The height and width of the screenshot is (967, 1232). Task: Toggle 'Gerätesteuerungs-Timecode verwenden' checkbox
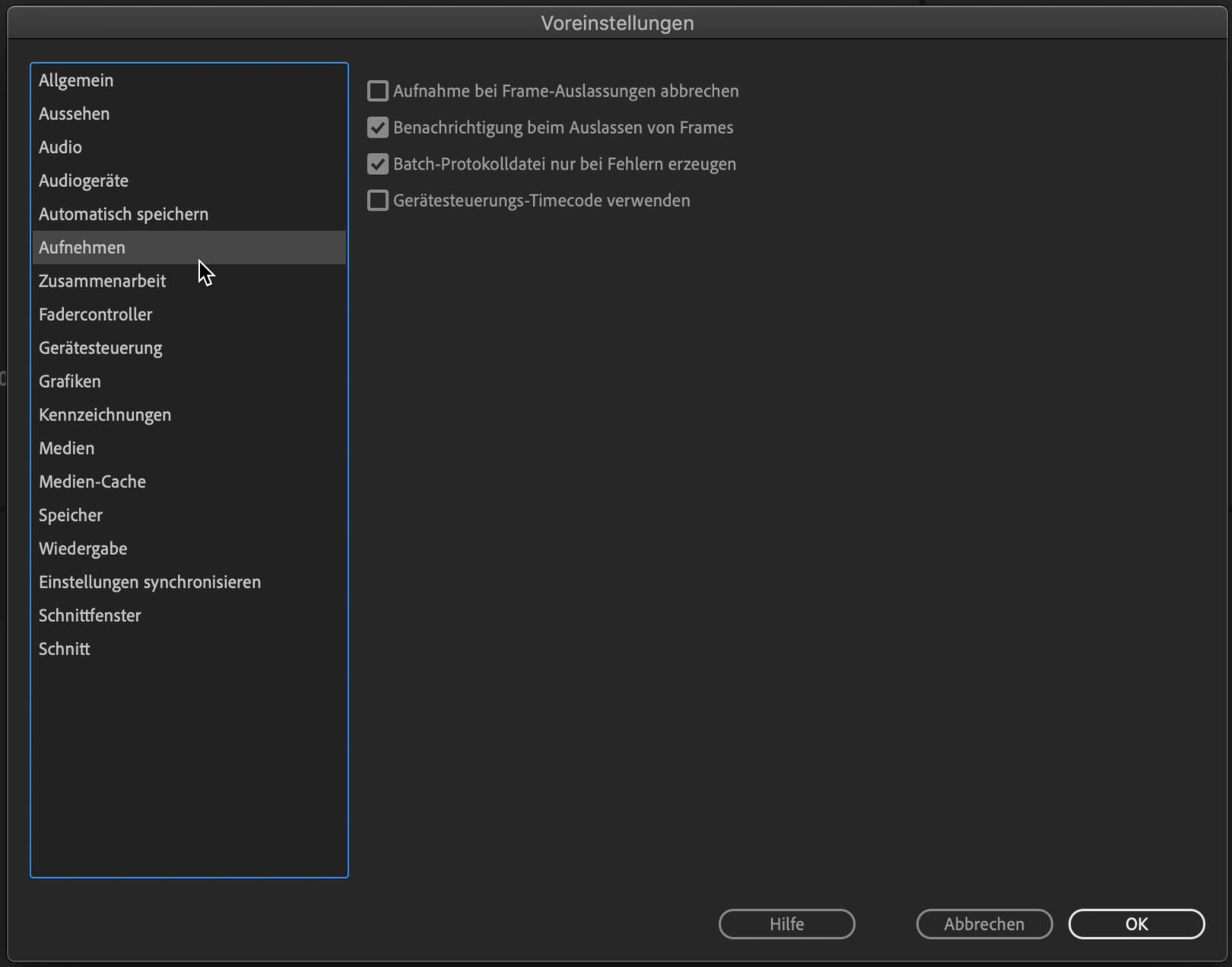378,201
